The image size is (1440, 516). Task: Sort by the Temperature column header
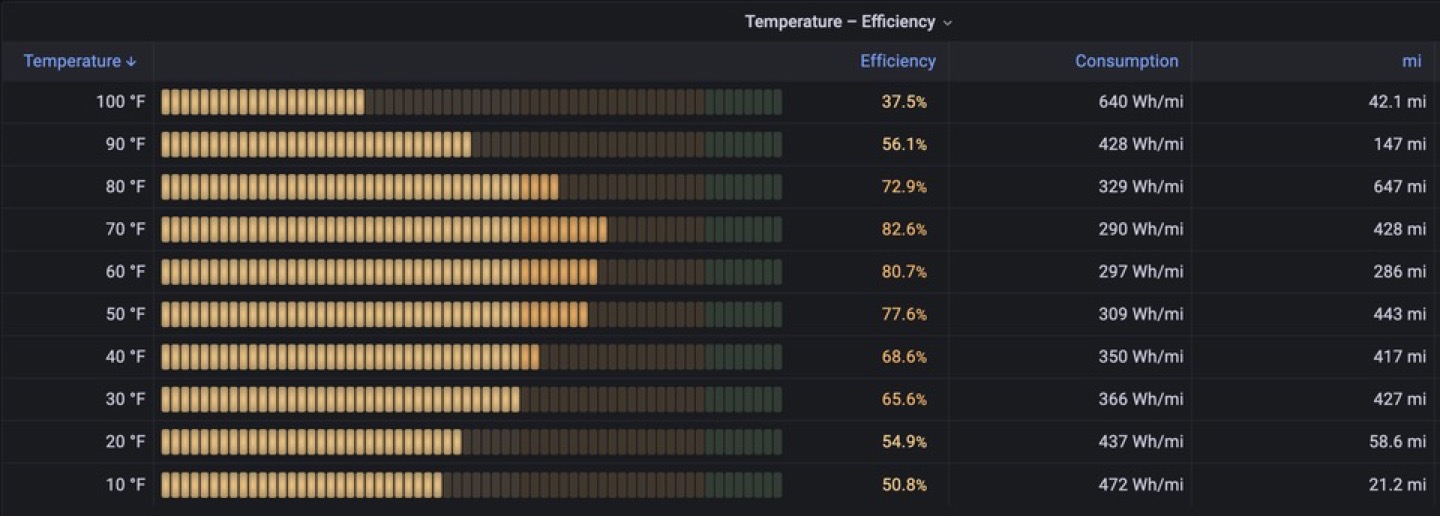point(72,61)
